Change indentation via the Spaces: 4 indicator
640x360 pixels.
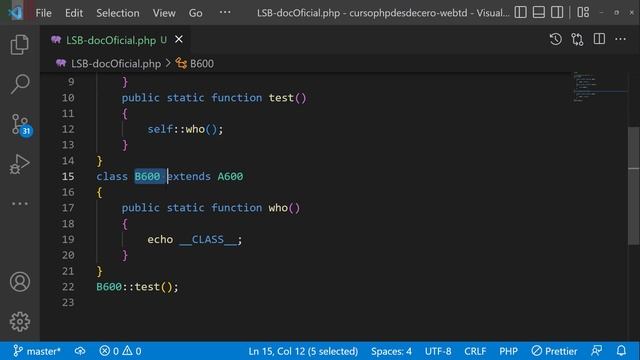click(x=391, y=351)
